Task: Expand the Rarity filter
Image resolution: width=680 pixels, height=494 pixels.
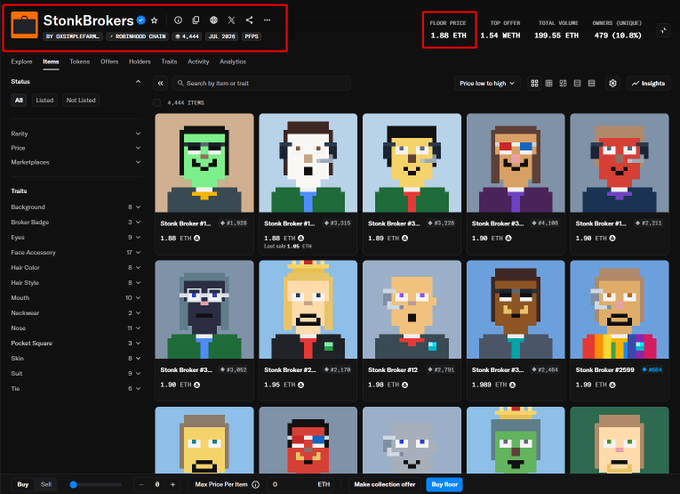Action: click(x=76, y=134)
